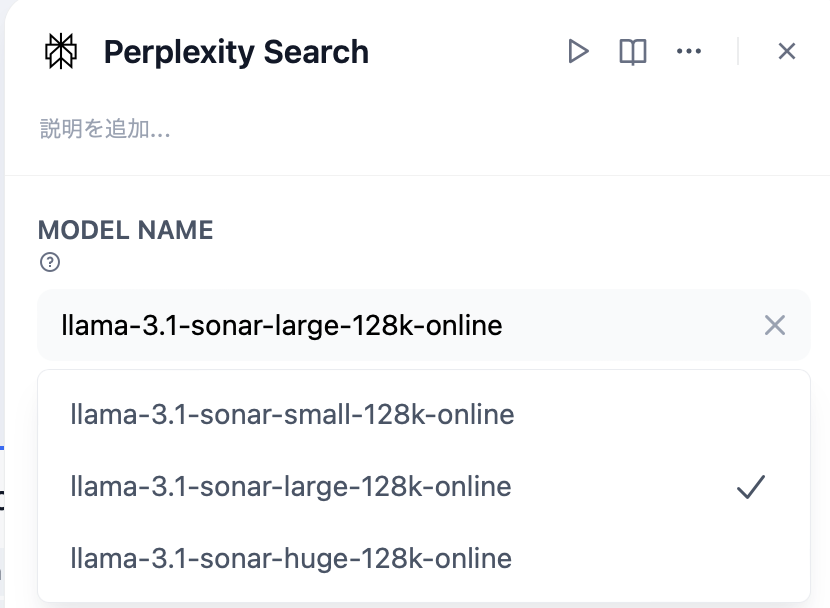Screen dimensions: 830x608
Task: Click the MODEL NAME section heading
Action: coord(125,230)
